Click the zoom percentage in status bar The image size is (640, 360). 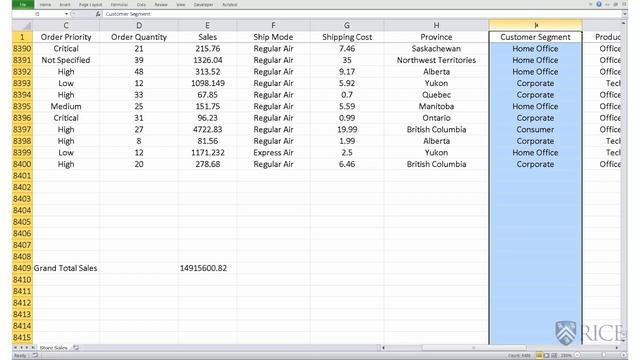pos(566,356)
